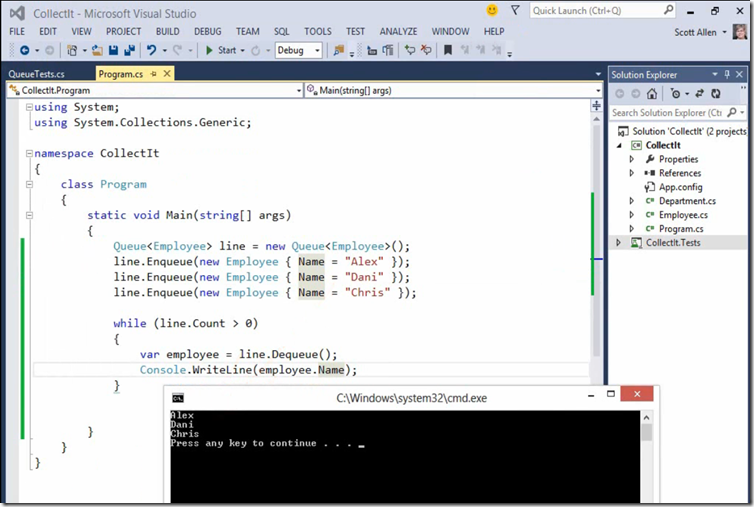The image size is (754, 507).
Task: Click the code editor vertical scrollbar thumb
Action: click(596, 241)
